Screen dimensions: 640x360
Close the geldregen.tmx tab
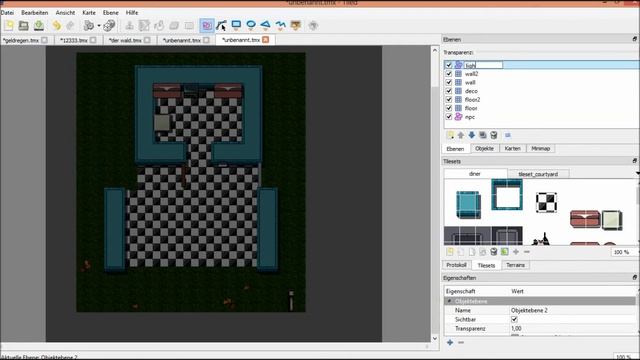tap(44, 40)
